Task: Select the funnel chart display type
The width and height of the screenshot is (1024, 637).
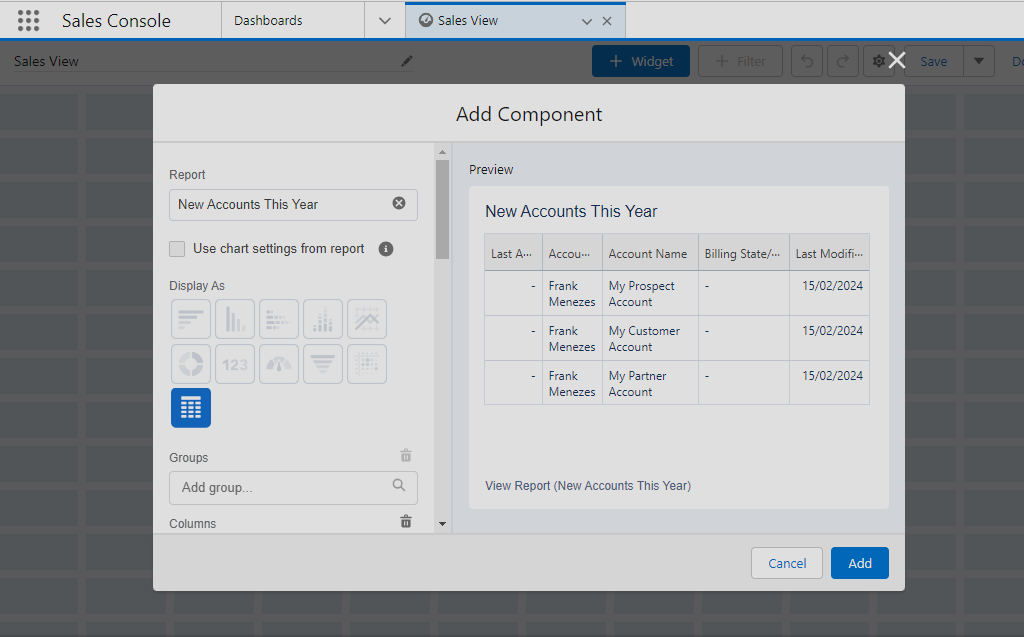Action: [323, 364]
